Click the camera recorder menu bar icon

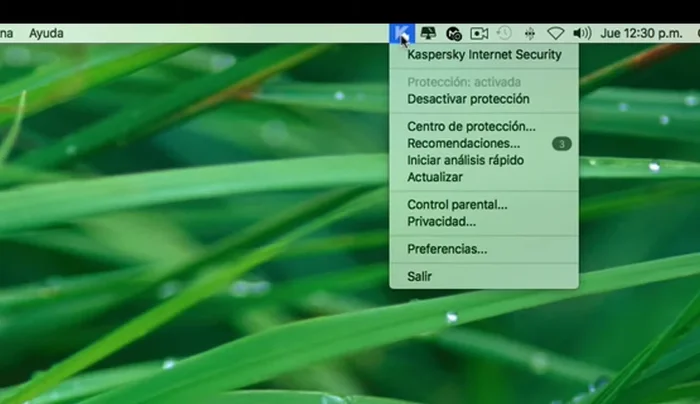(x=479, y=33)
